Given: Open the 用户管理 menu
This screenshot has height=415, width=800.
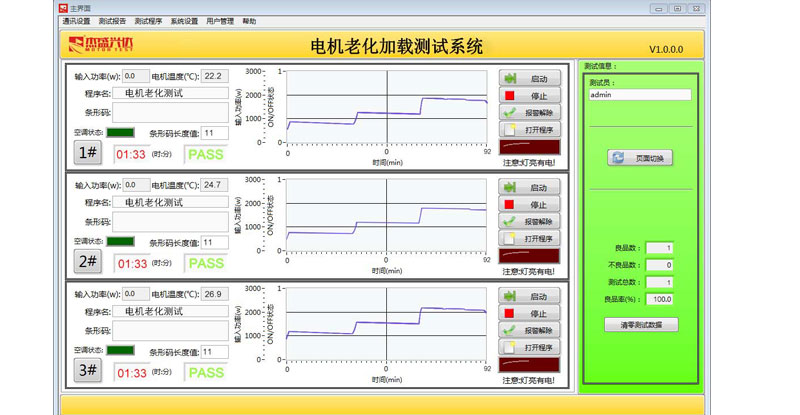Looking at the screenshot, I should (x=220, y=21).
